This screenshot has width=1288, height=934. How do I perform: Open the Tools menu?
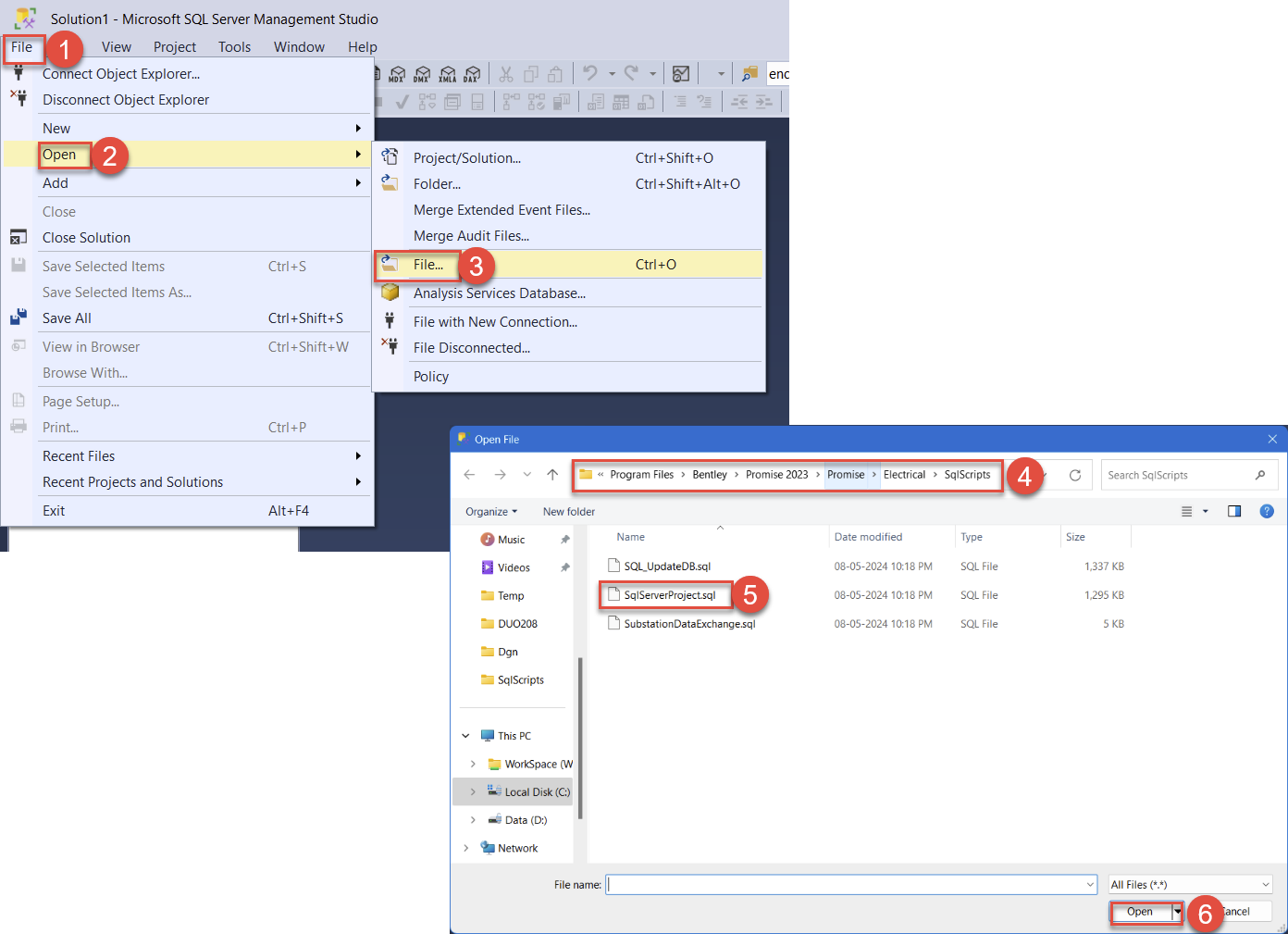pos(235,47)
